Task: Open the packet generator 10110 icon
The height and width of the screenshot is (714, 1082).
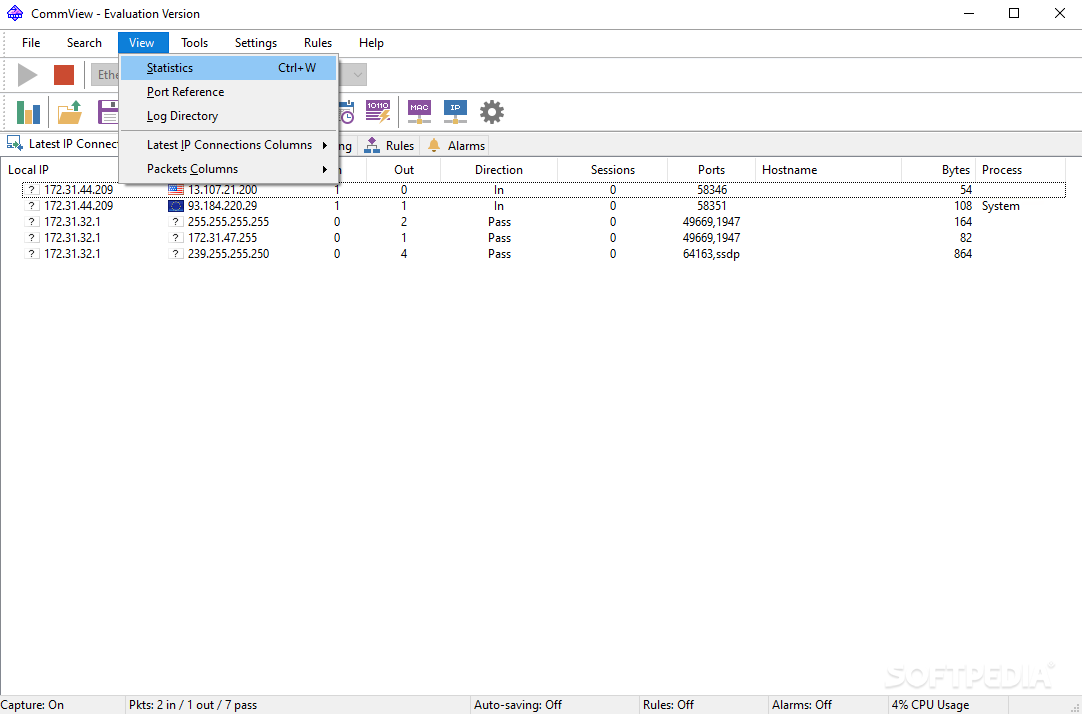Action: (x=378, y=112)
